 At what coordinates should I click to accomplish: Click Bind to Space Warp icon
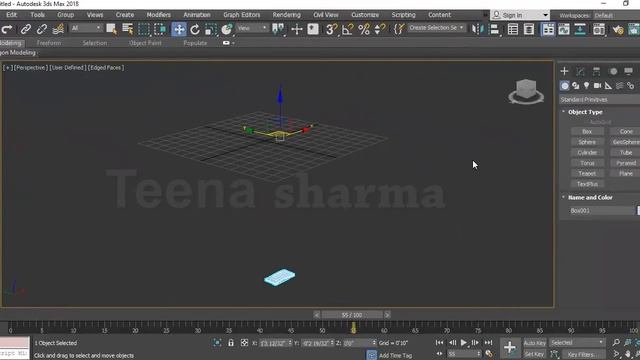[x=58, y=29]
